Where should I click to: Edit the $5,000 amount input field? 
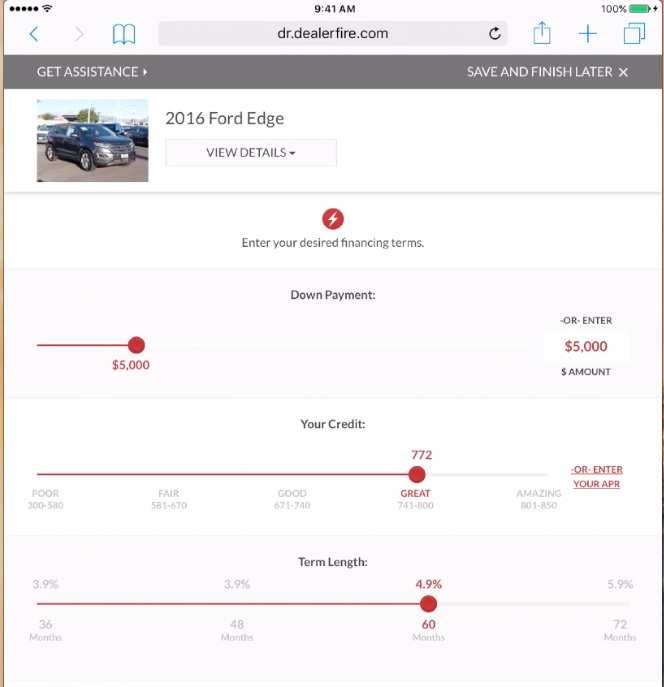pyautogui.click(x=586, y=346)
